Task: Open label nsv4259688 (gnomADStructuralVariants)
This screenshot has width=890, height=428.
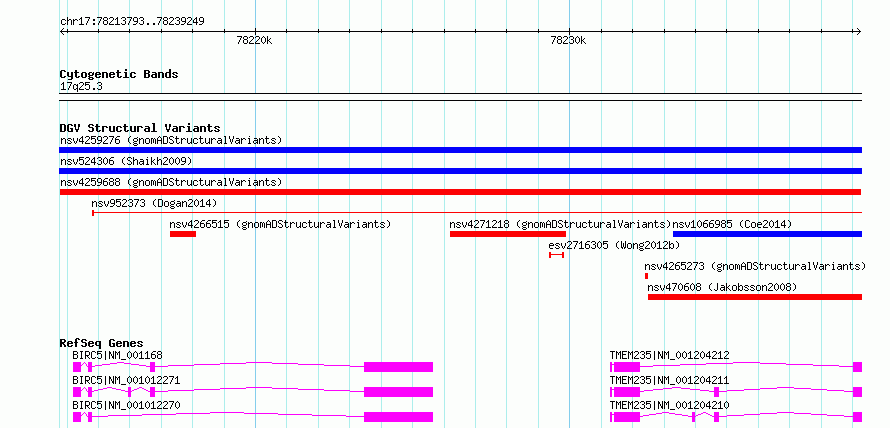Action: (171, 182)
